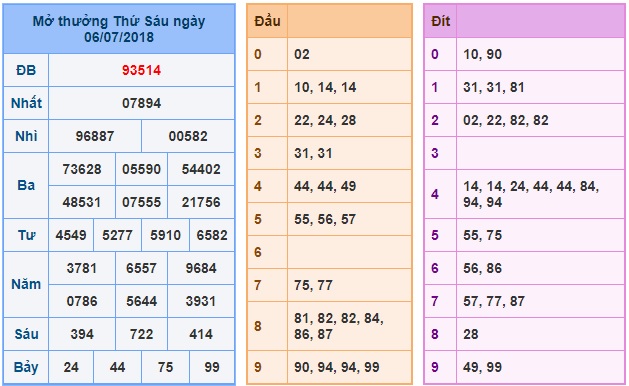Click '28' in the Đít table
The image size is (629, 386).
[471, 334]
